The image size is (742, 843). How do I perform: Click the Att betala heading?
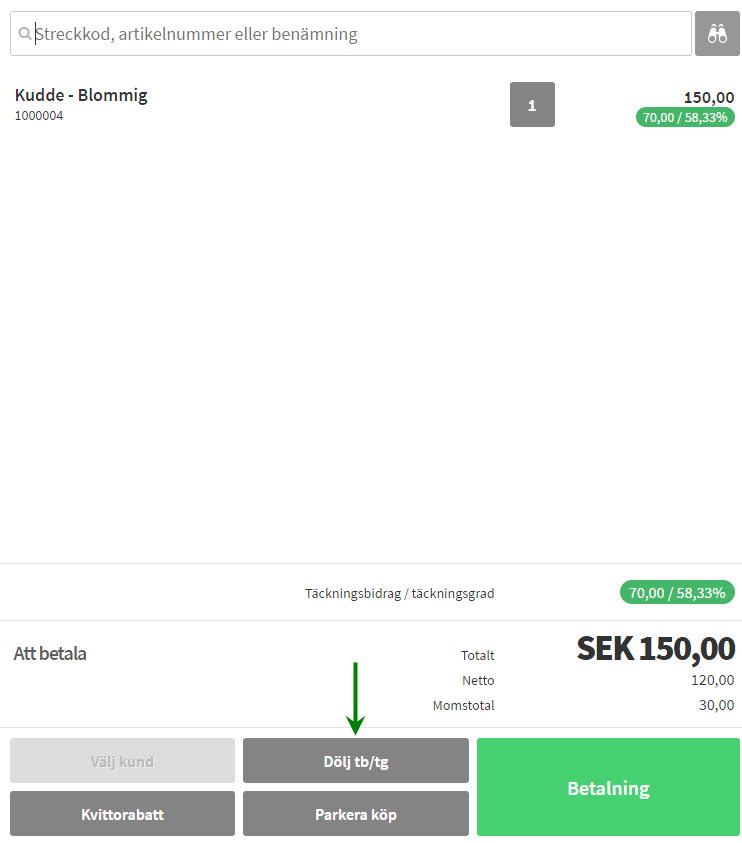coord(50,654)
